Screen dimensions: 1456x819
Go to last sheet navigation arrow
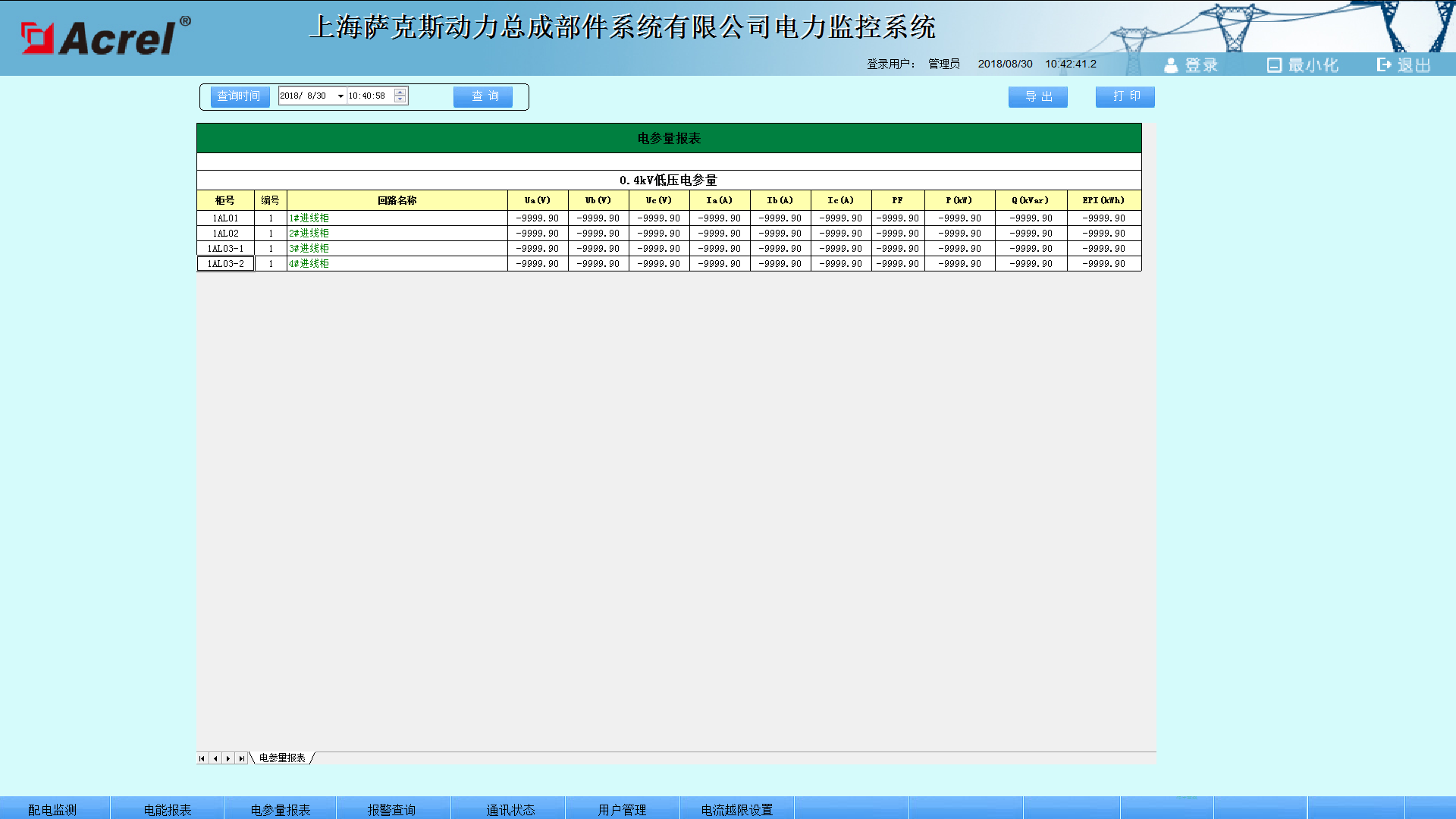pyautogui.click(x=241, y=758)
